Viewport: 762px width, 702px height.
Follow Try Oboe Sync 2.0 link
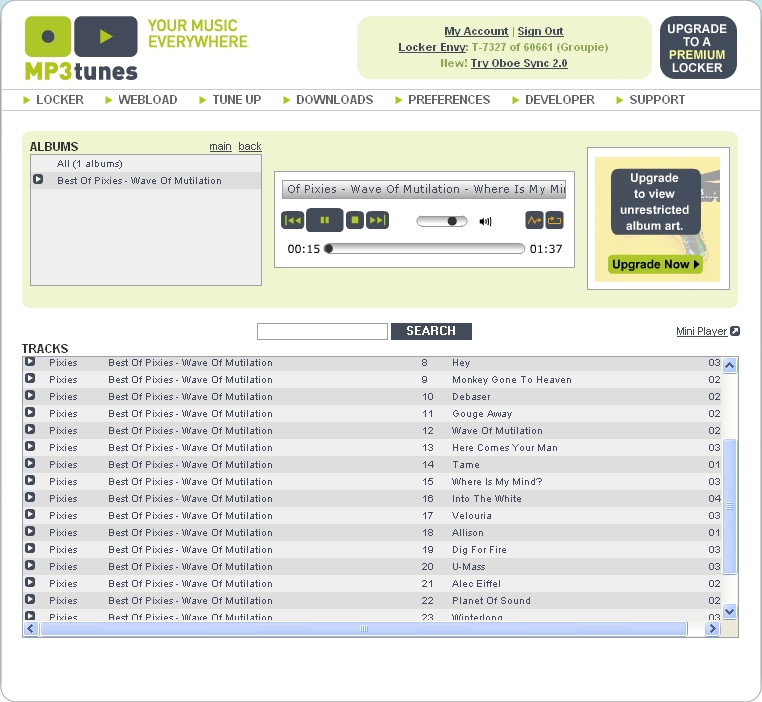click(x=519, y=63)
